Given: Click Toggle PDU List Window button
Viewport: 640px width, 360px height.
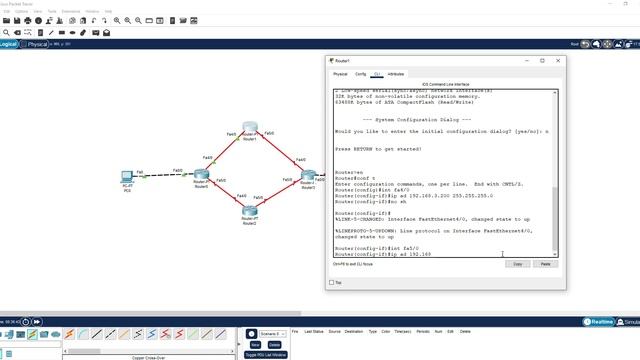Looking at the screenshot, I should coord(266,355).
